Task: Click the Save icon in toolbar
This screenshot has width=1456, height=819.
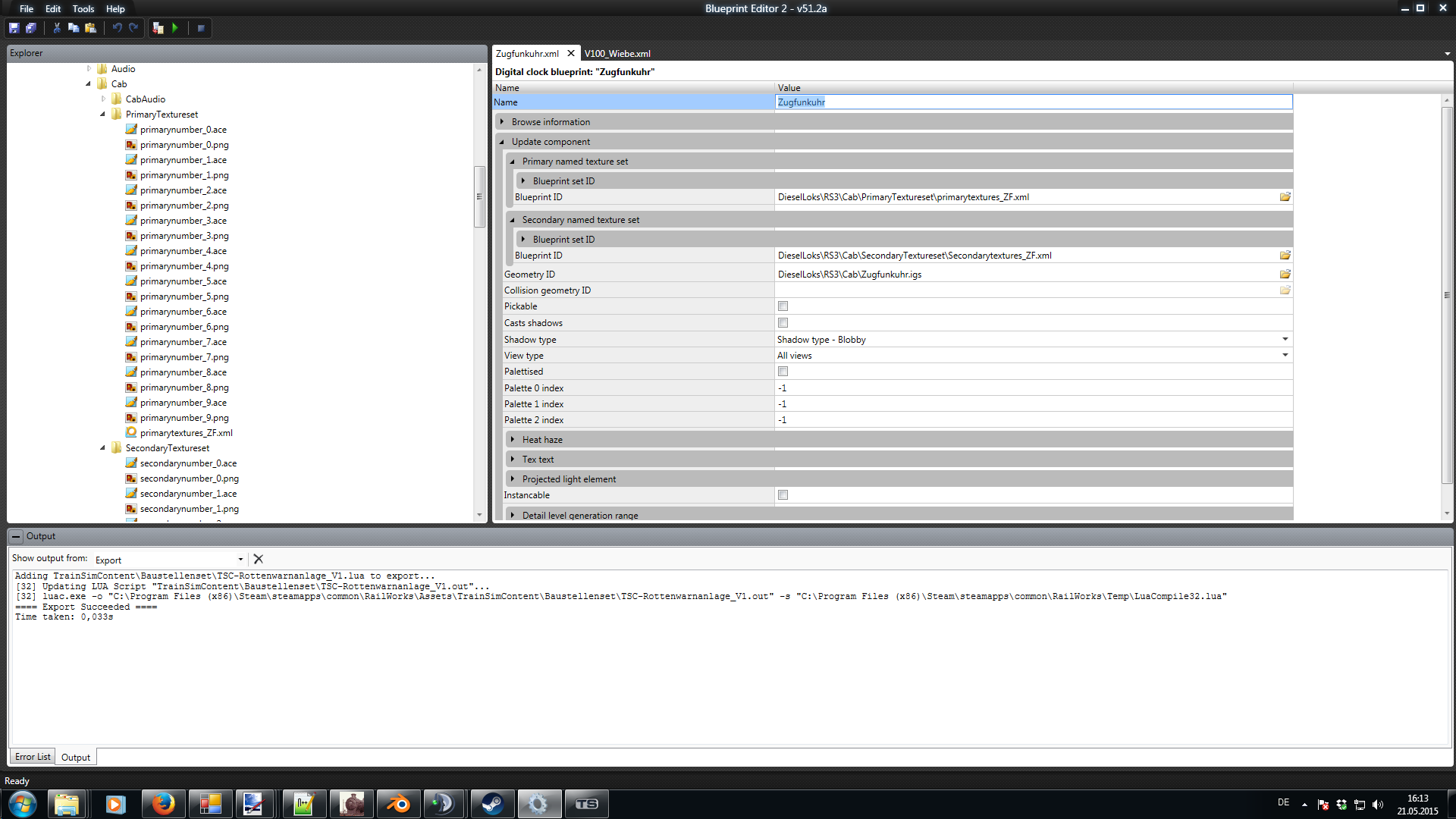Action: (x=14, y=28)
